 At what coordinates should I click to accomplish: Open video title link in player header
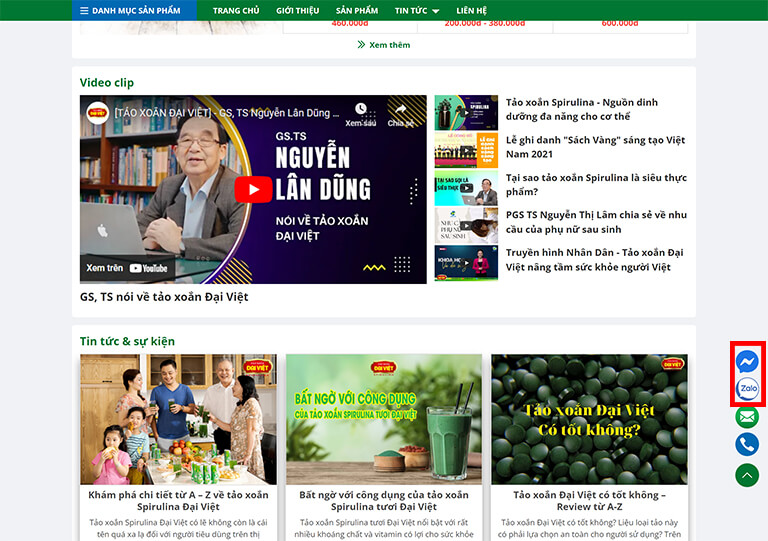click(x=227, y=113)
